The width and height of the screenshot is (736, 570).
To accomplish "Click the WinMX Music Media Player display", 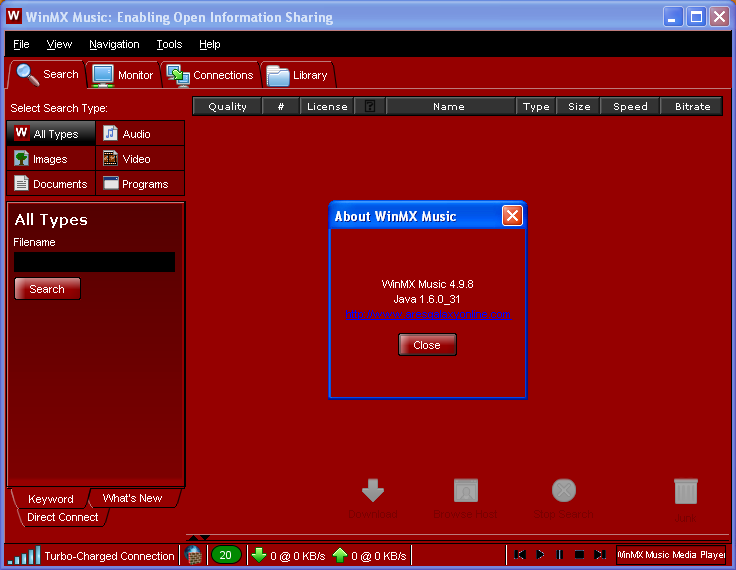I will [x=671, y=555].
